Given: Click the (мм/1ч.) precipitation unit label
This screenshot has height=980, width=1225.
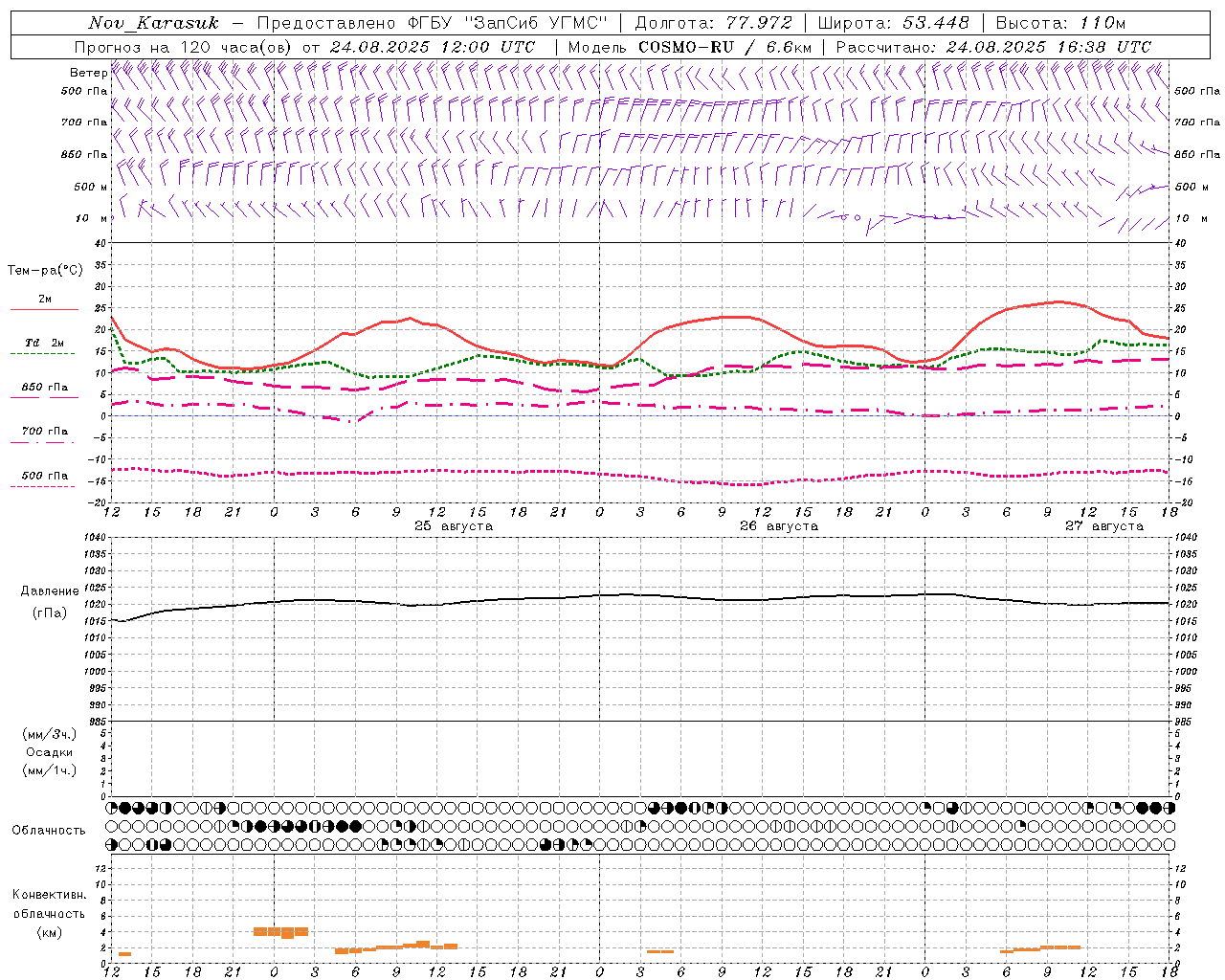Looking at the screenshot, I should 50,770.
